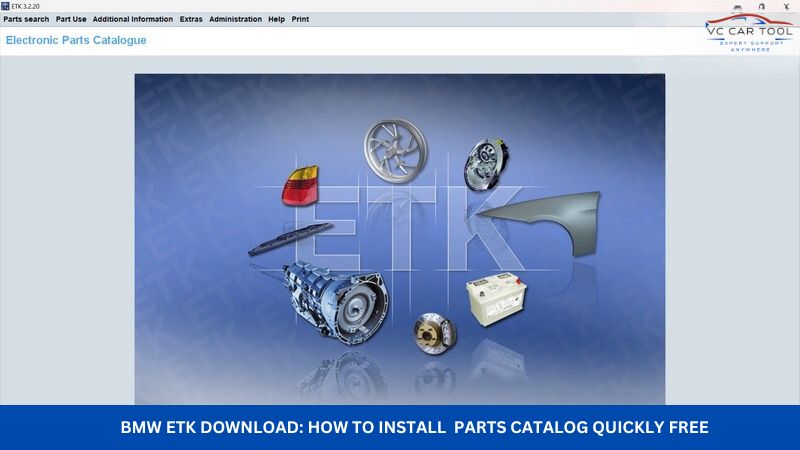Open the Help menu
The height and width of the screenshot is (450, 800).
coord(277,19)
